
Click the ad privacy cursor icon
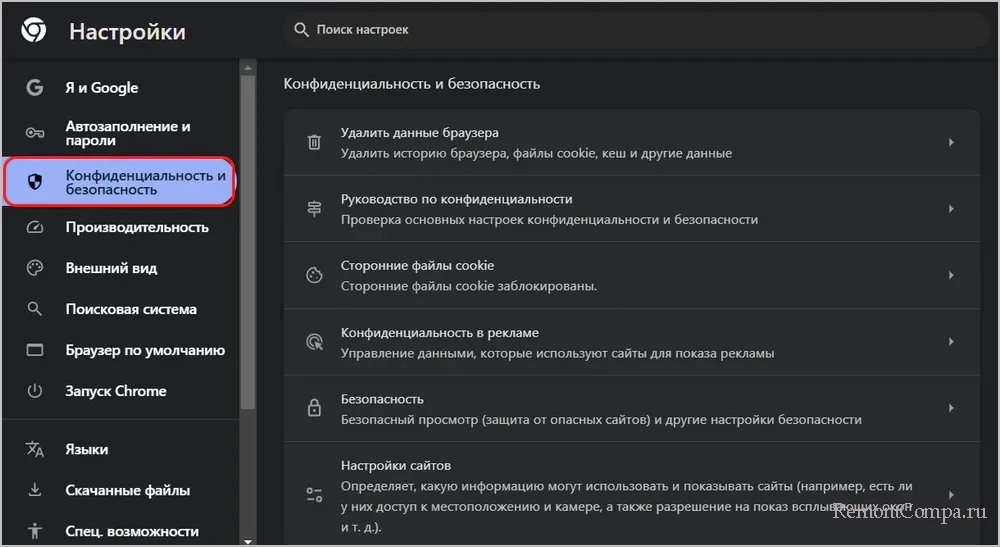tap(314, 342)
